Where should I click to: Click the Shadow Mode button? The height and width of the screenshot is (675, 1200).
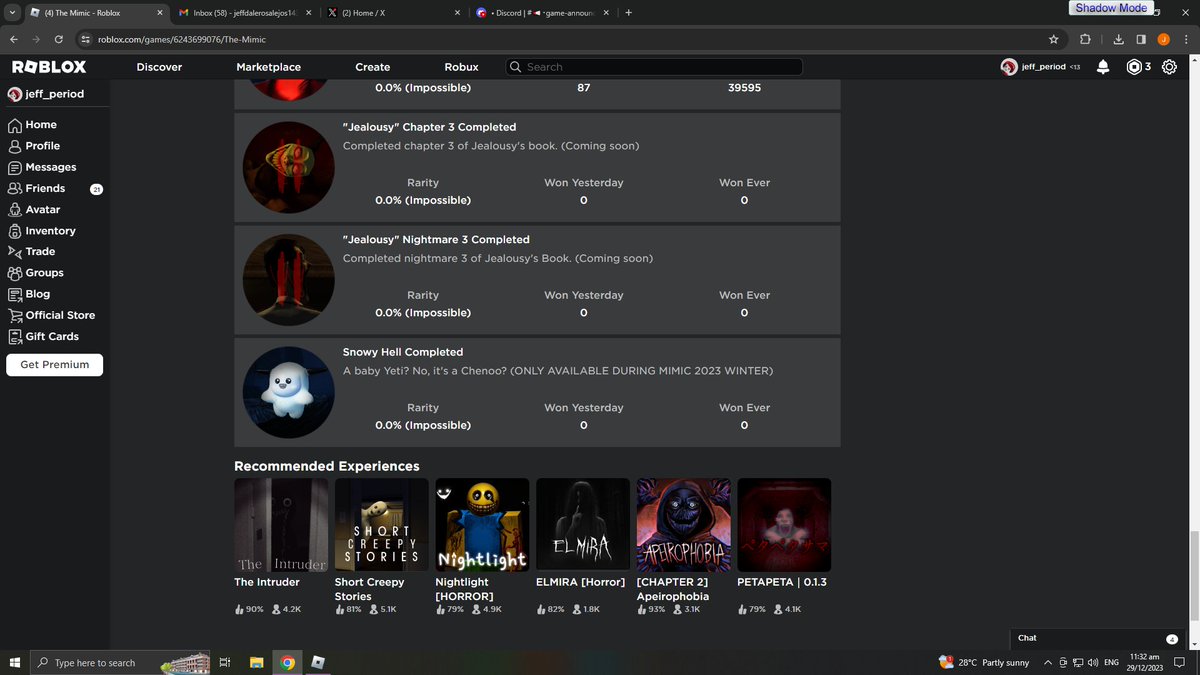point(1111,8)
